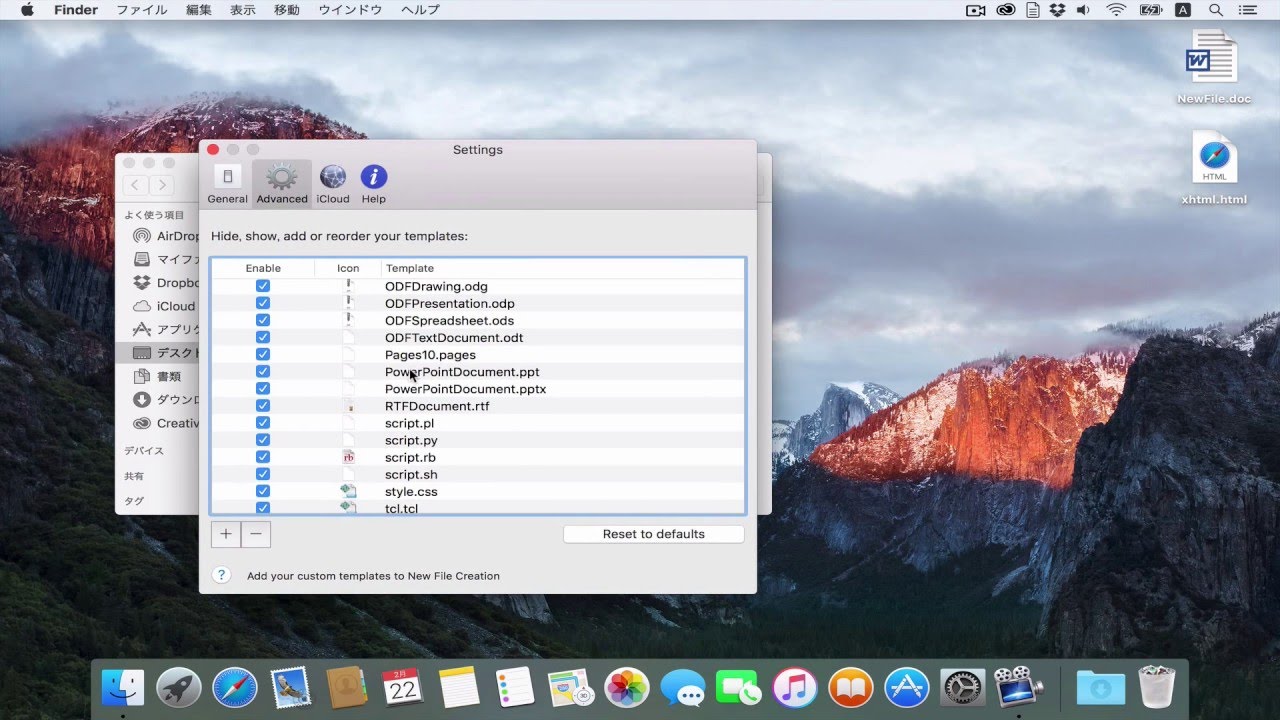Uncheck the ODFPresentation.odp template
Screen dimensions: 1280x720
(263, 303)
